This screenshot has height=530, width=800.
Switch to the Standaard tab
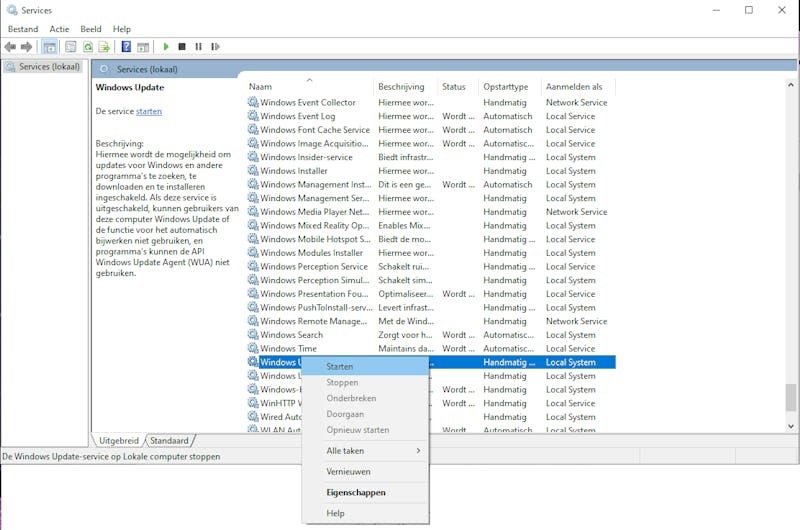pyautogui.click(x=169, y=441)
